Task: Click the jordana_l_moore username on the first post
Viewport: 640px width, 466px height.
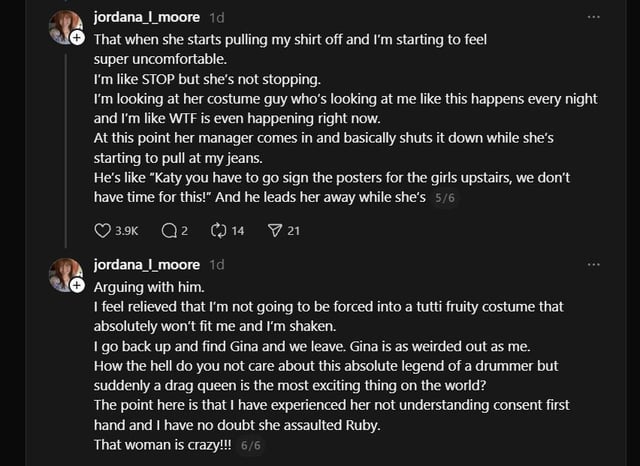Action: click(148, 17)
